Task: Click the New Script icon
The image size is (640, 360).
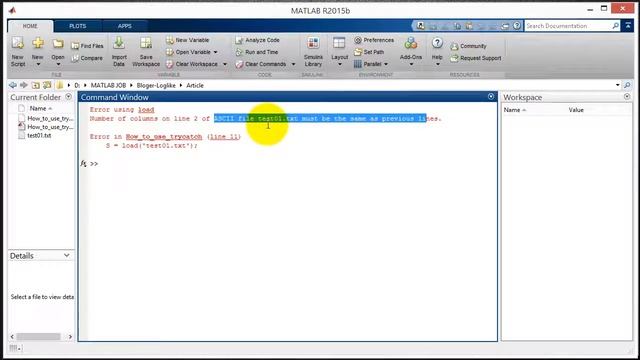Action: tap(18, 52)
